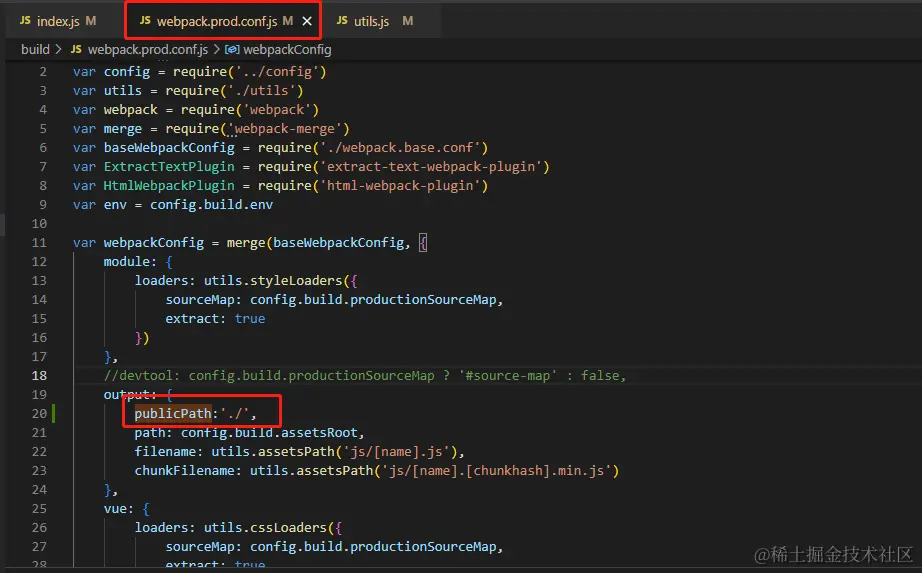Click 'html-webpack-plugin' string

tap(400, 185)
